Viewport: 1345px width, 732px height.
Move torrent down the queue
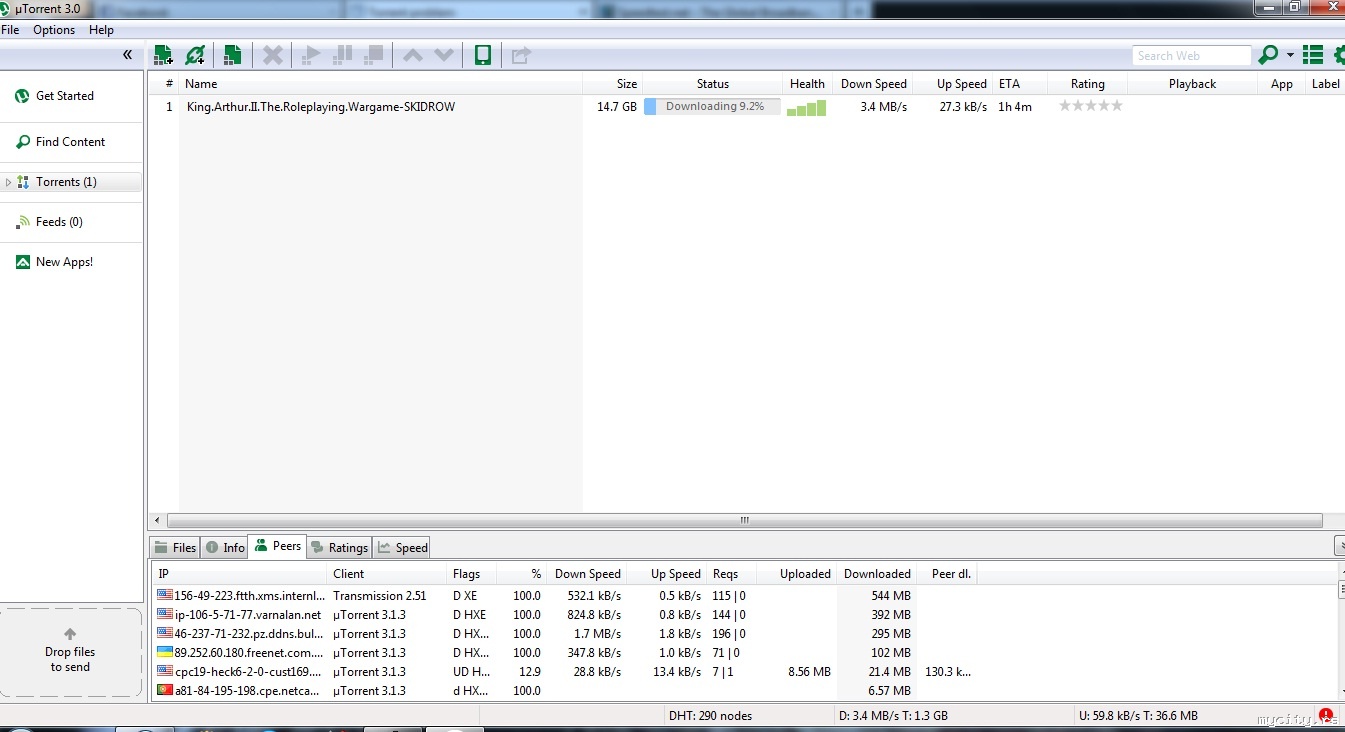444,55
